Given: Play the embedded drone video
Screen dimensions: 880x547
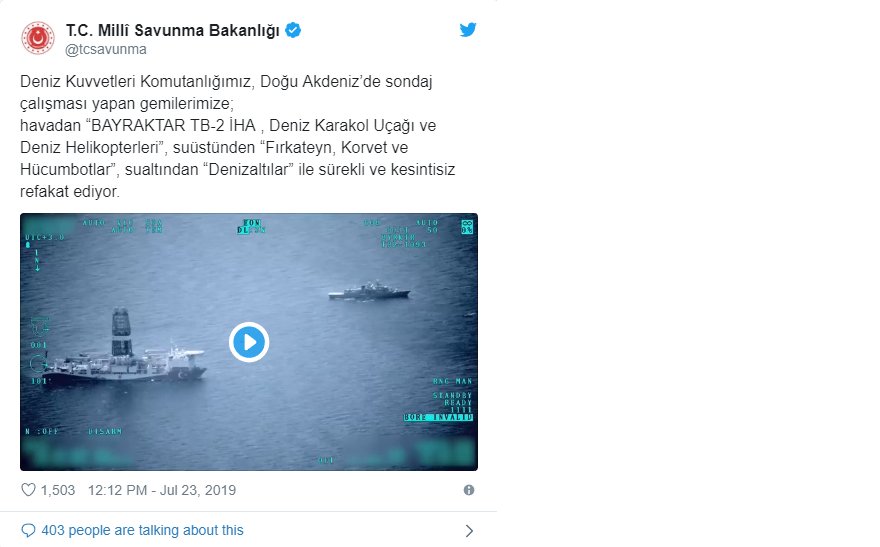Looking at the screenshot, I should [x=248, y=342].
